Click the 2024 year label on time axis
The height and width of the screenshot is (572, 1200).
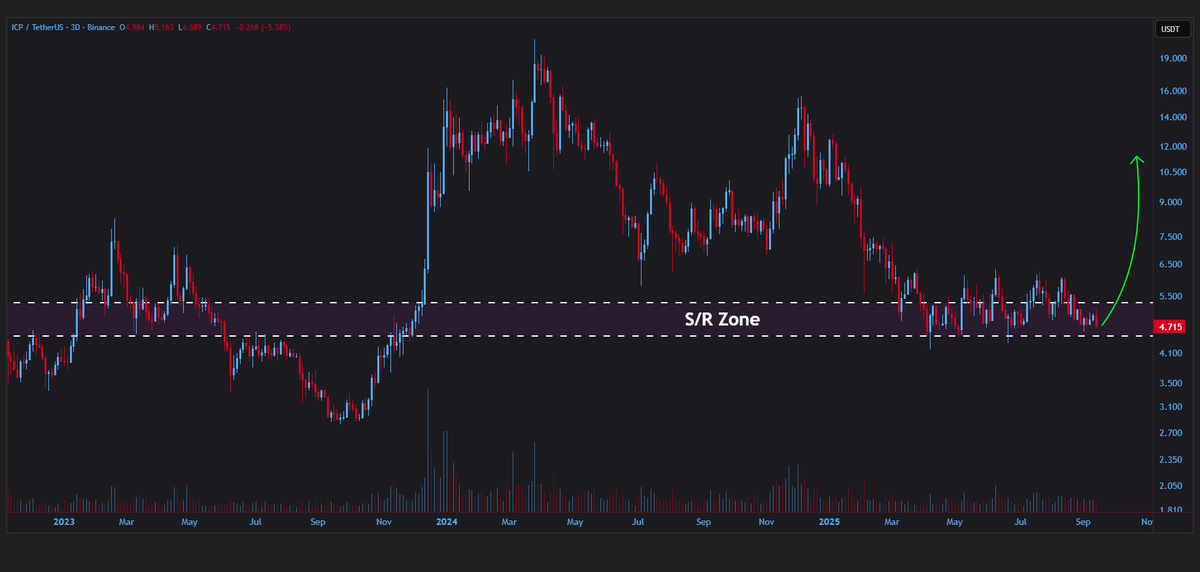(446, 522)
